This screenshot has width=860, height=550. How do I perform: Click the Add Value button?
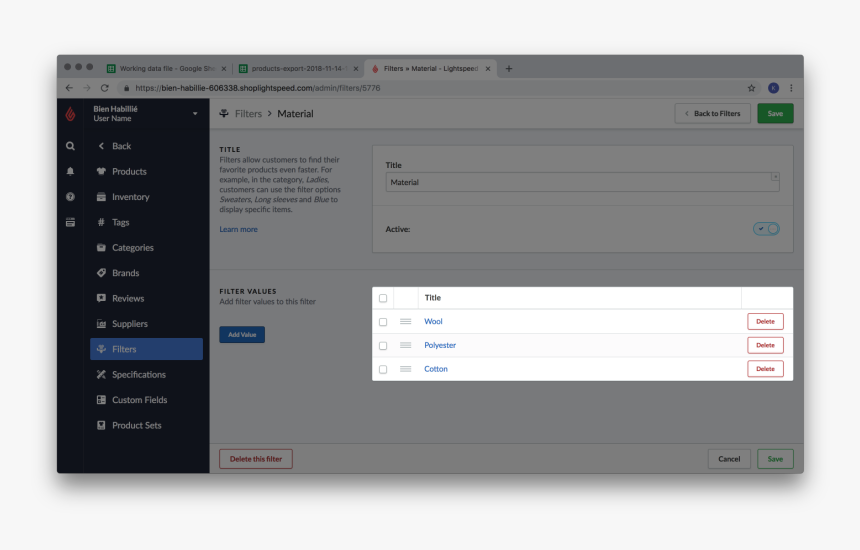[242, 335]
